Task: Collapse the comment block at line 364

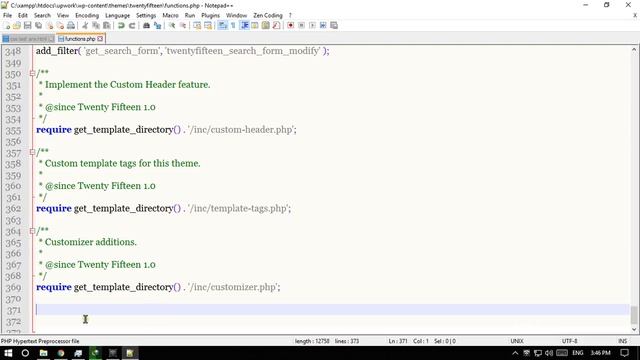Action: (x=32, y=231)
